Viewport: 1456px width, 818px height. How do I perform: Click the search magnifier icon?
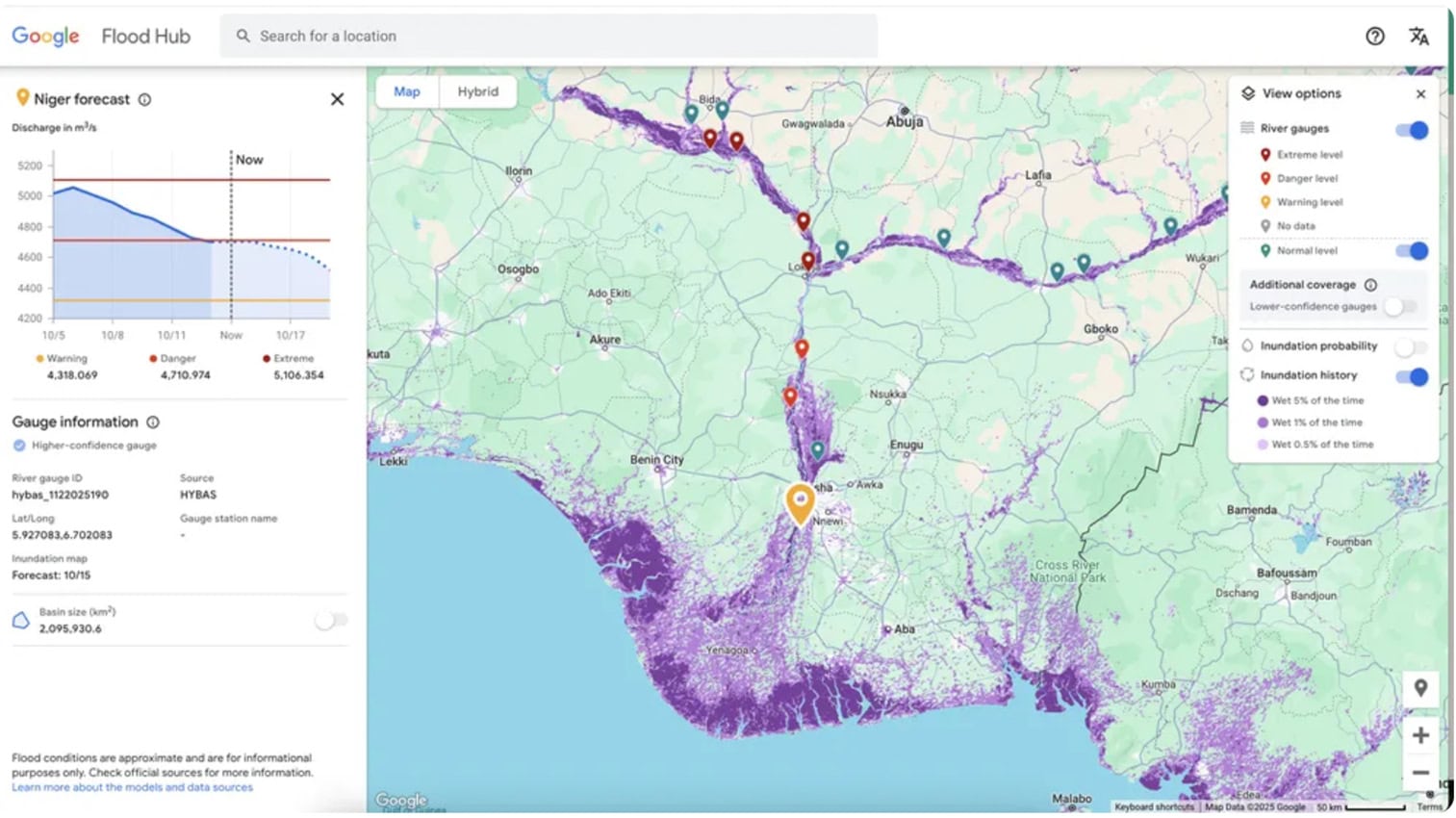pos(243,36)
